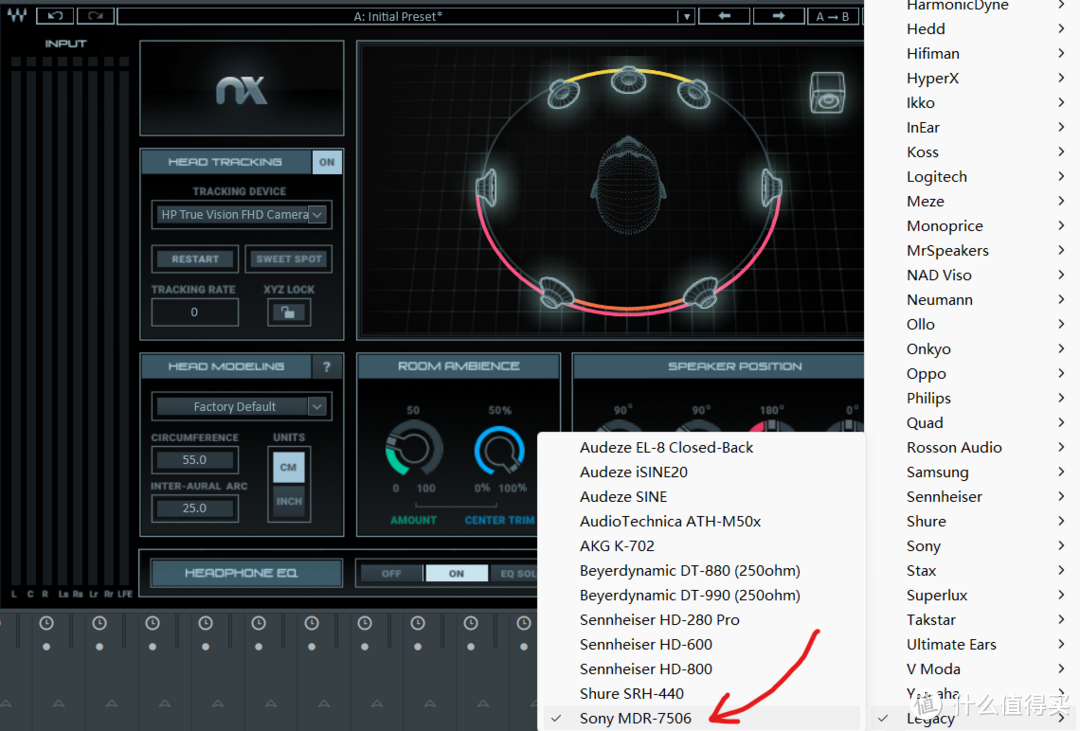Select the center speaker above the head

(628, 79)
